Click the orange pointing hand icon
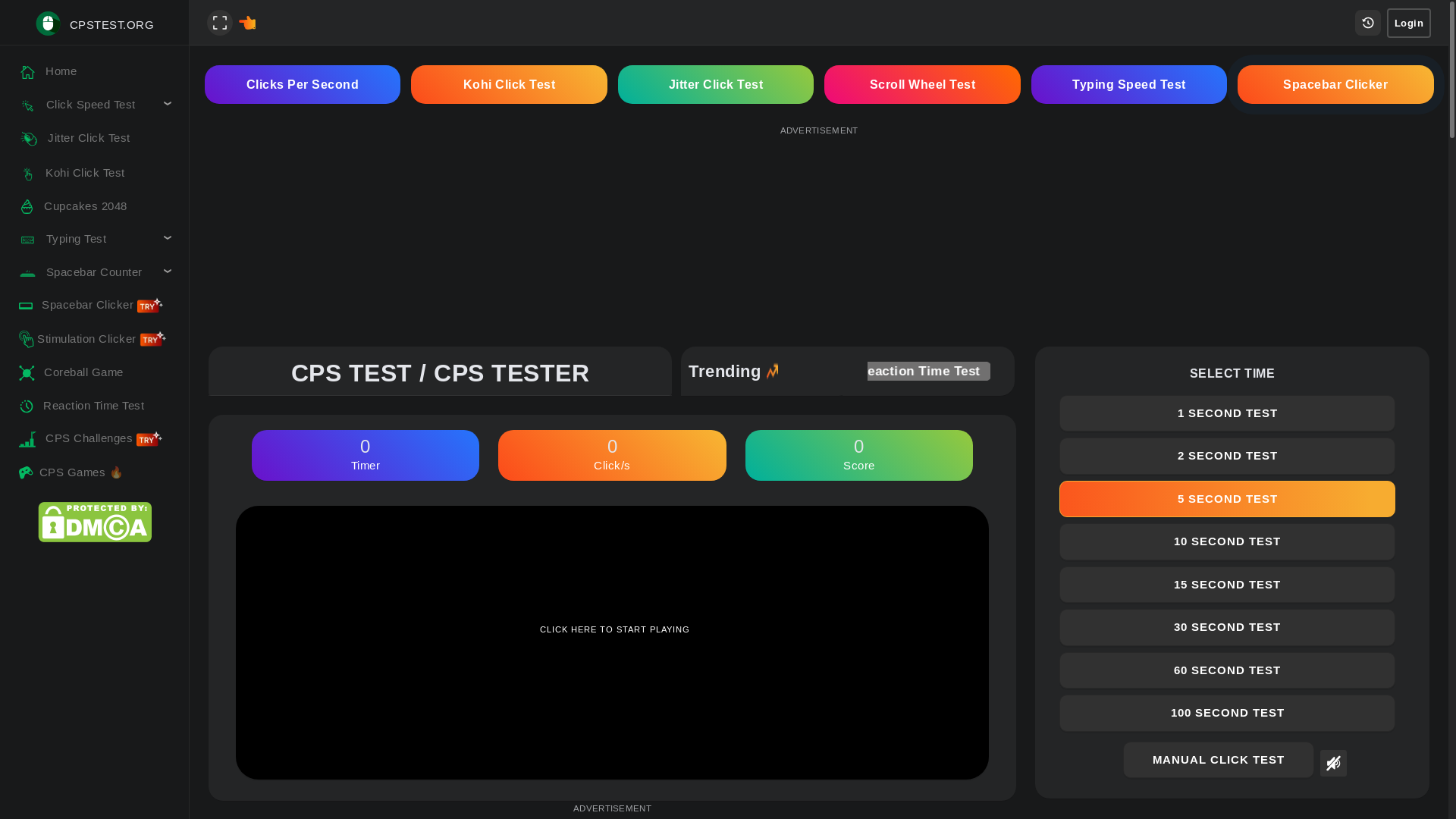The image size is (1456, 819). tap(247, 23)
